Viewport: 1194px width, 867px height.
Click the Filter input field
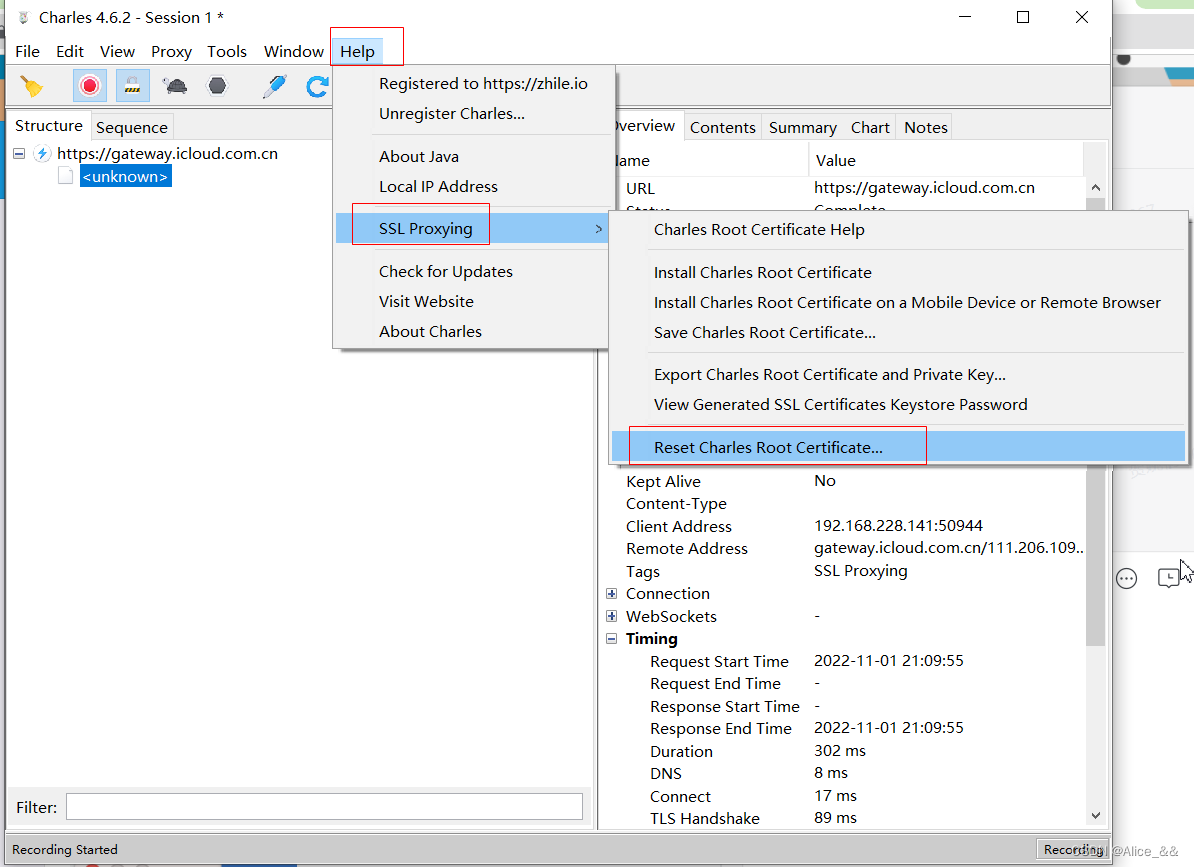324,807
